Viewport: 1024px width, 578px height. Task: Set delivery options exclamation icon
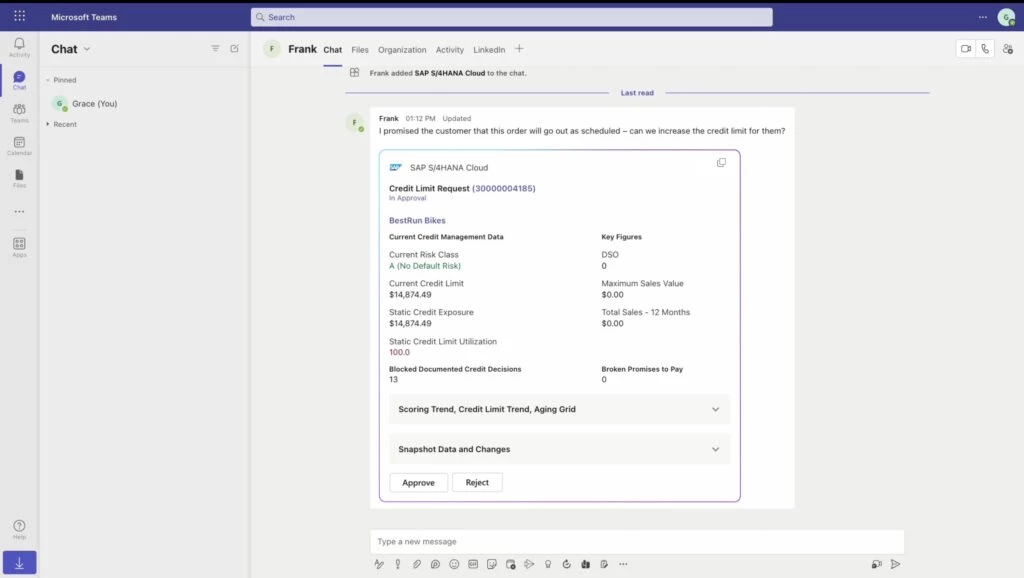coord(398,564)
